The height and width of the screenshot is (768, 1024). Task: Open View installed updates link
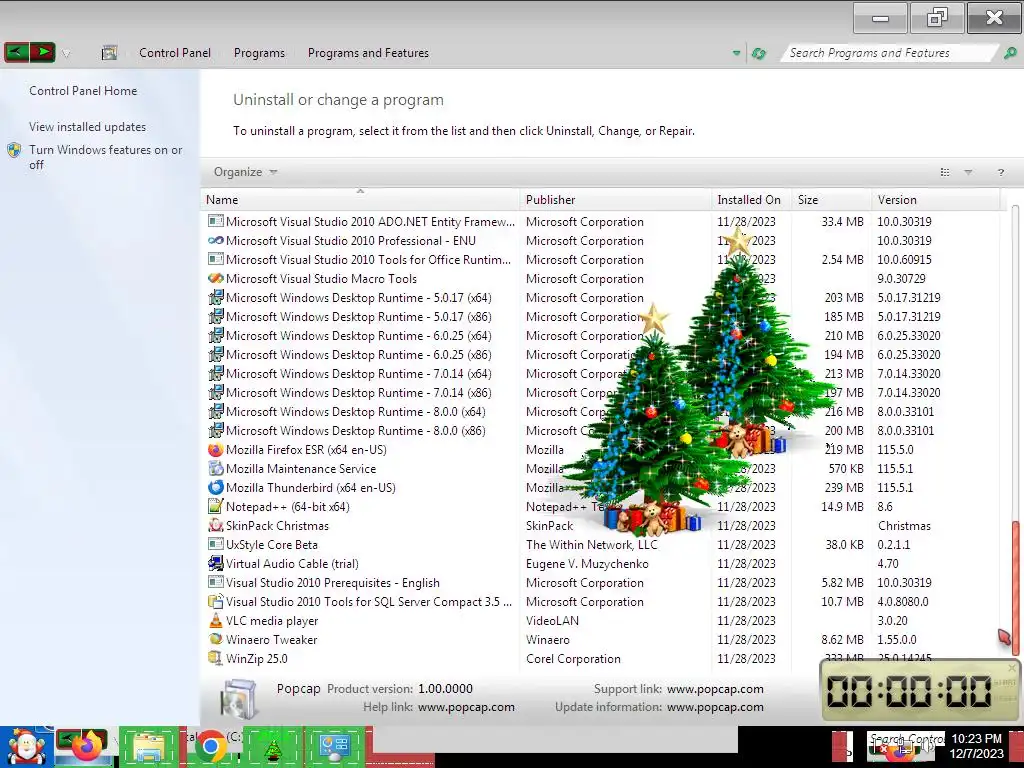[x=87, y=127]
